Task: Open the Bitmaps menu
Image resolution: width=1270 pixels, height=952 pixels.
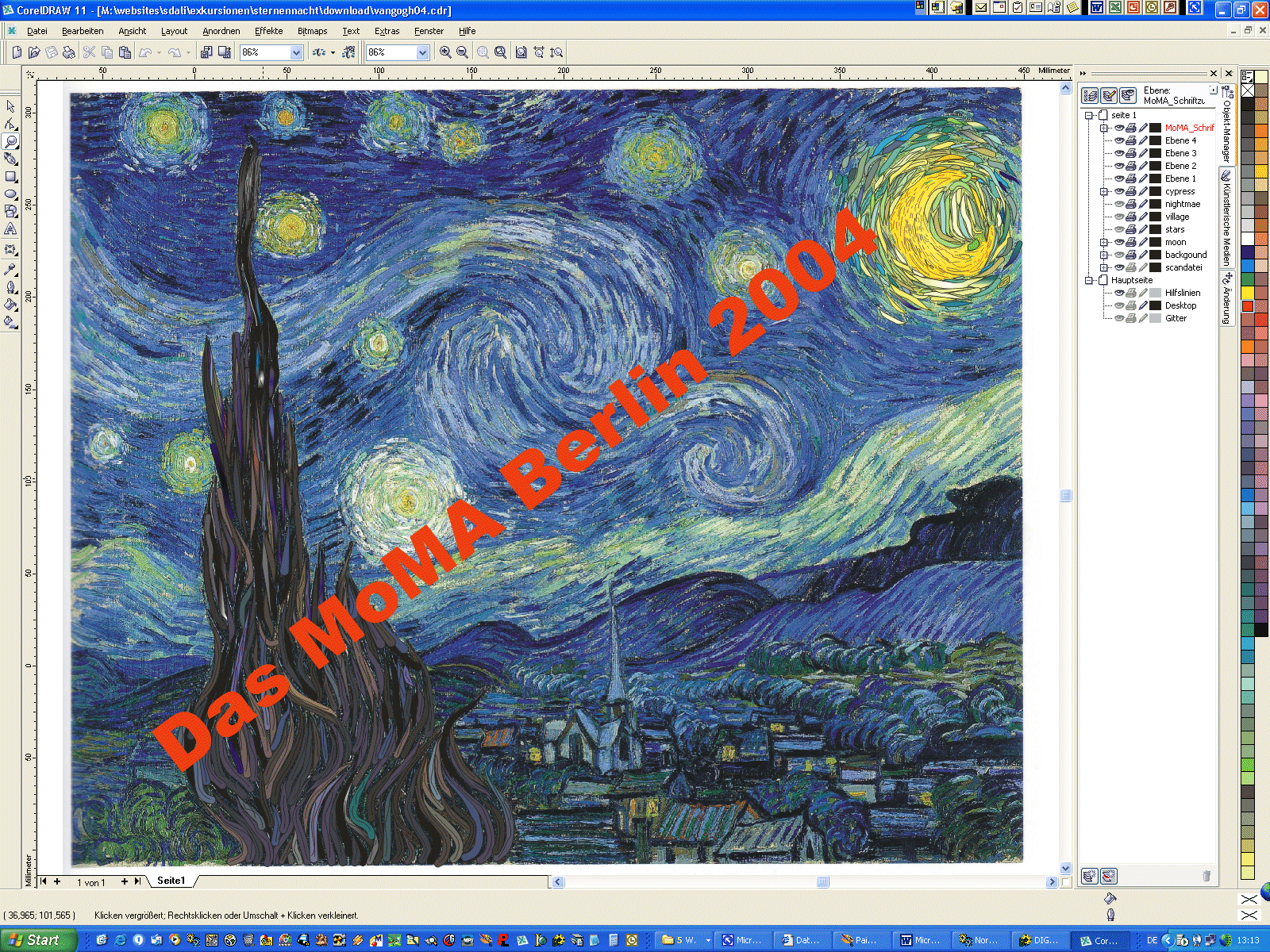Action: click(x=313, y=31)
